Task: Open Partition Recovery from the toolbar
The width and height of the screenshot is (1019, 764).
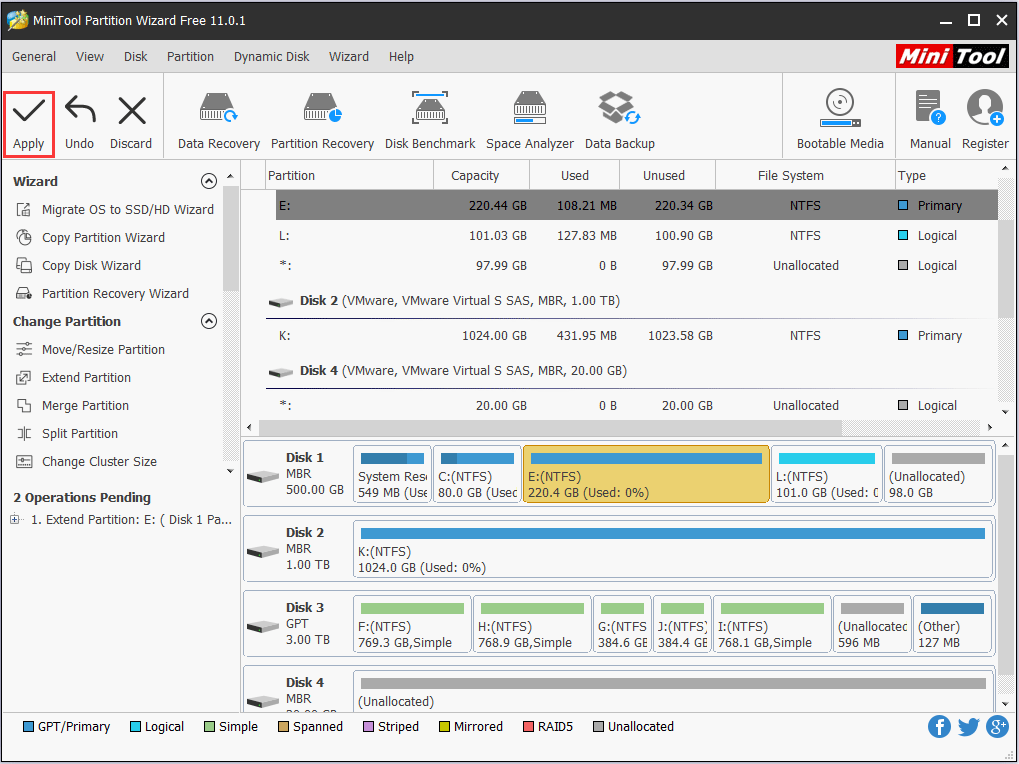Action: pyautogui.click(x=322, y=122)
